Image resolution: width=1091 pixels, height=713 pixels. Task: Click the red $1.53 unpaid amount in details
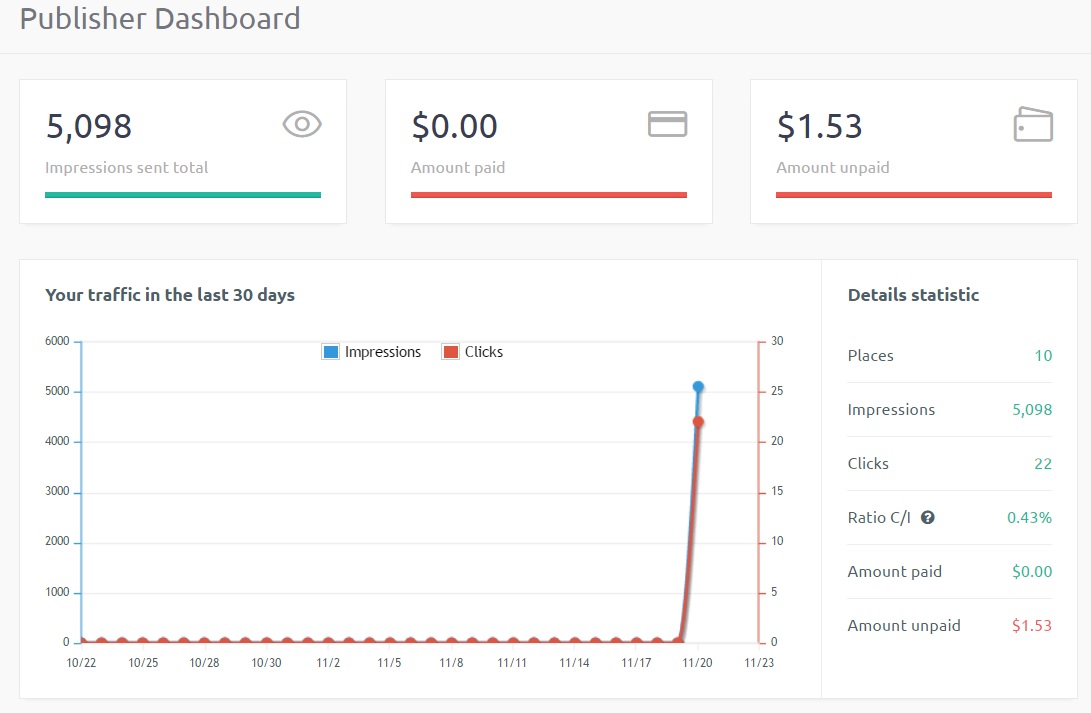coord(1032,626)
